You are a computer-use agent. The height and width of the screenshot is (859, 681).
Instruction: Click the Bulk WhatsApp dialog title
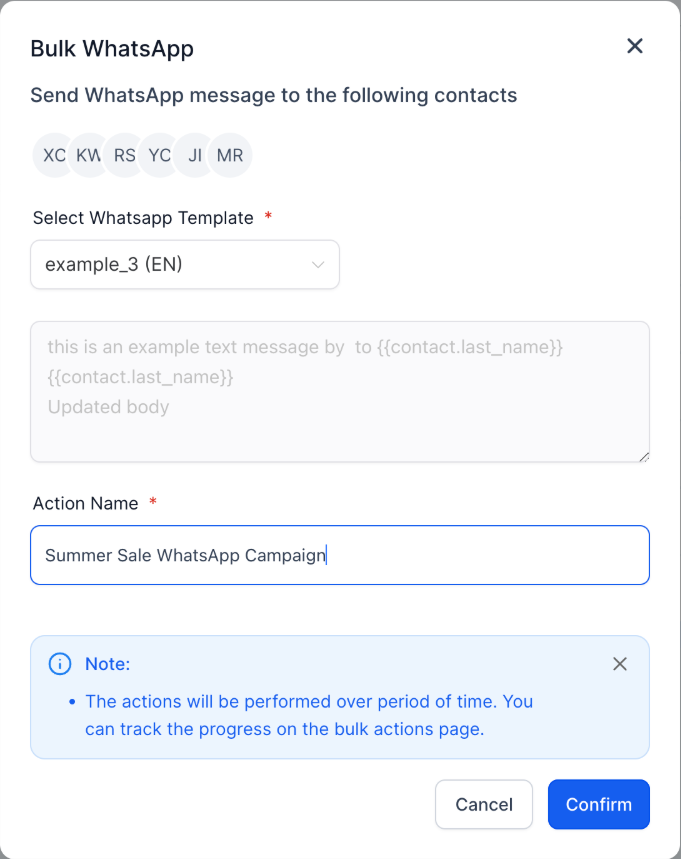click(x=112, y=48)
